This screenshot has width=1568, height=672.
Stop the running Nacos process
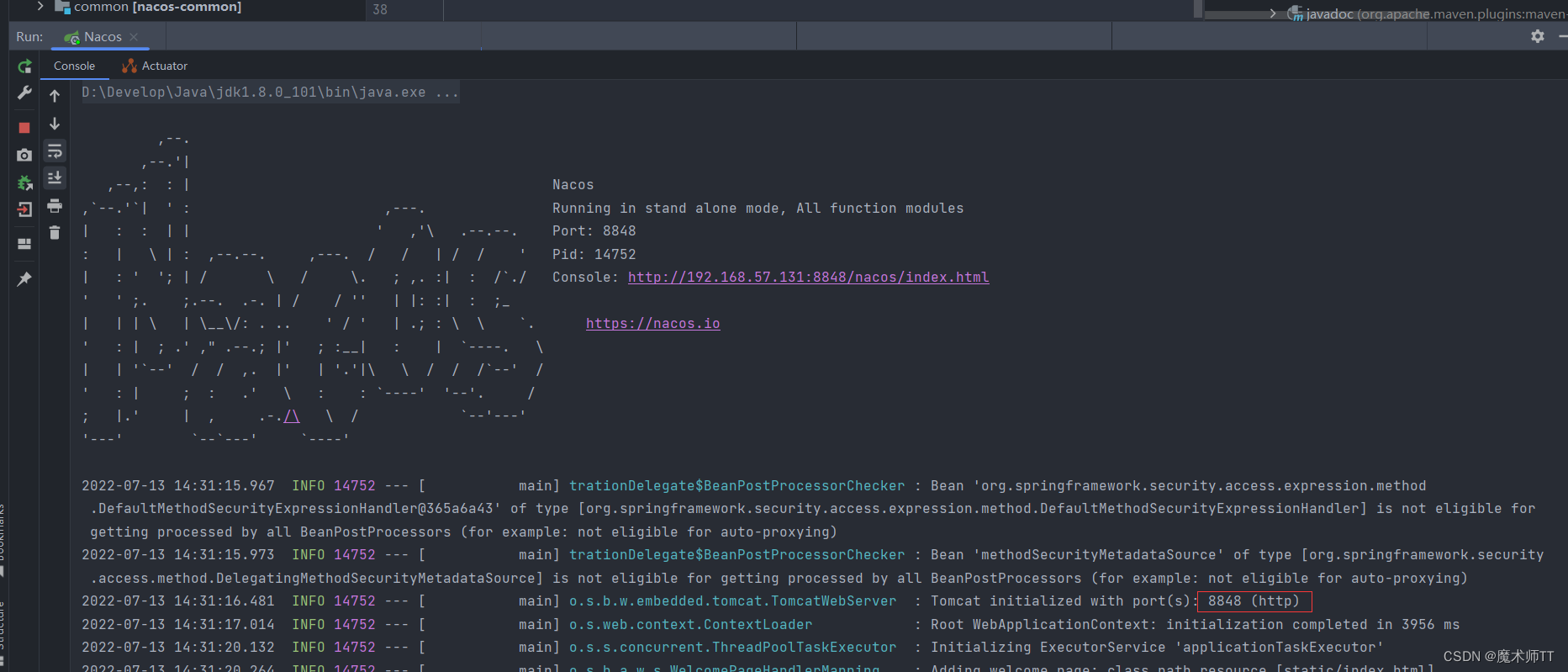pos(24,128)
